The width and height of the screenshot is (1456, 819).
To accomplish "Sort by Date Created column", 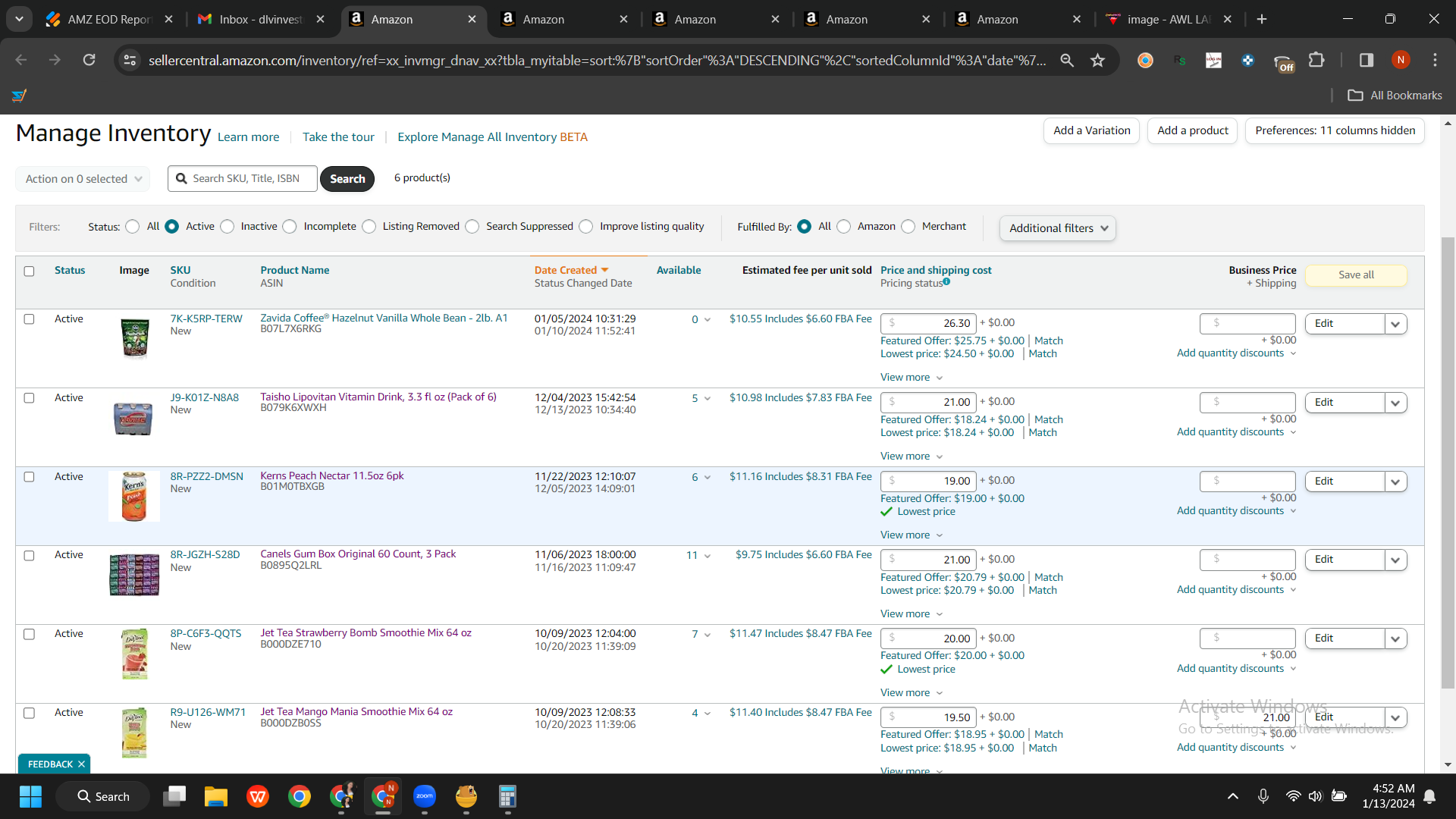I will coord(571,270).
